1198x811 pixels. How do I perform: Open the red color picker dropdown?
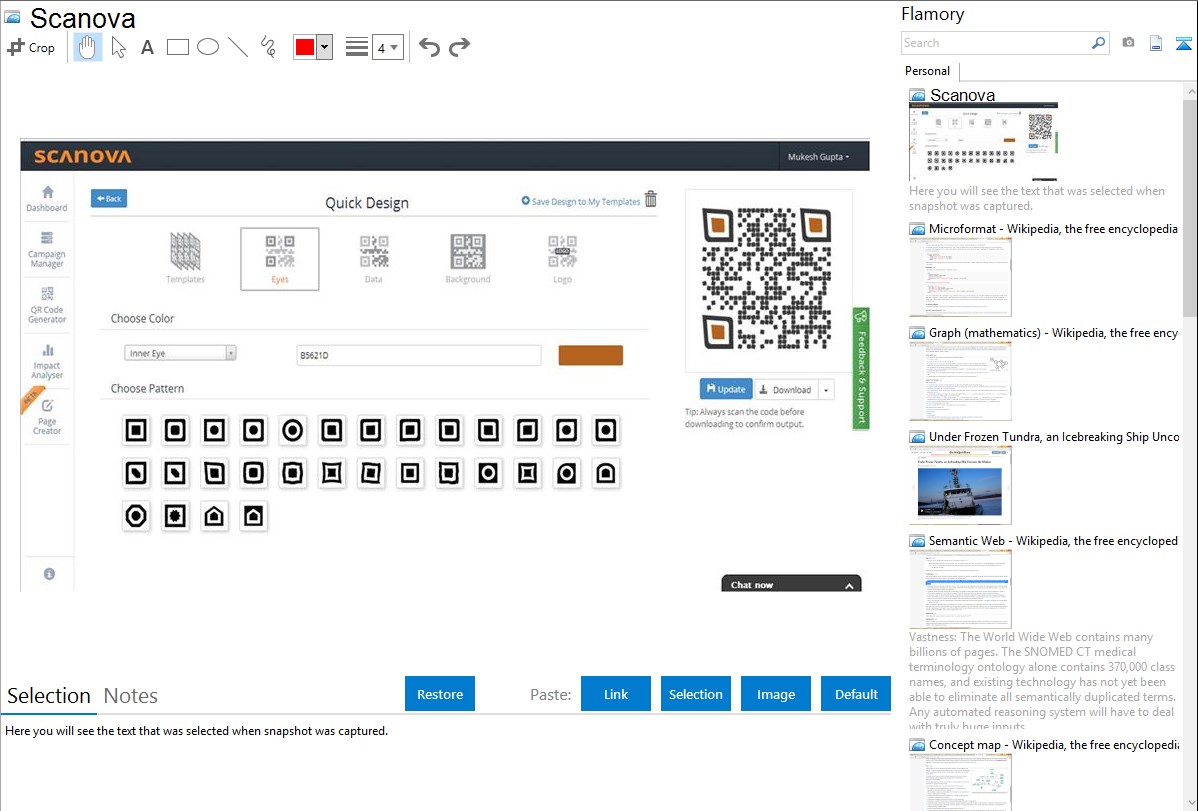[x=324, y=47]
